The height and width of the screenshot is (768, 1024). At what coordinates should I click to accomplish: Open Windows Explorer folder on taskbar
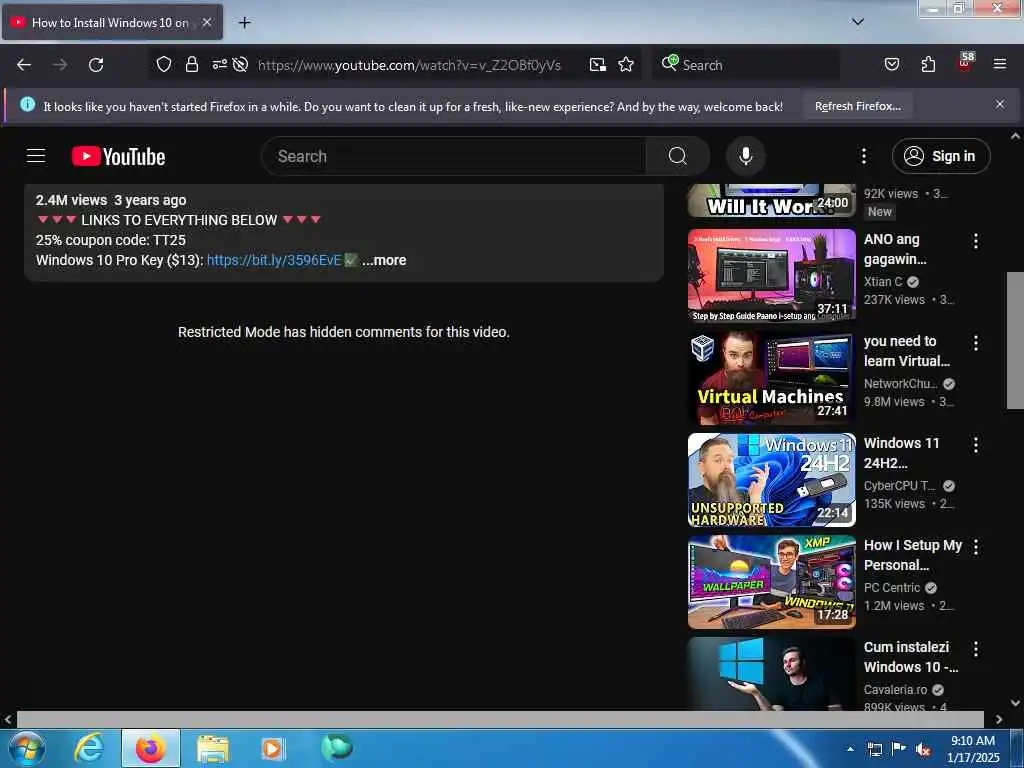[212, 748]
